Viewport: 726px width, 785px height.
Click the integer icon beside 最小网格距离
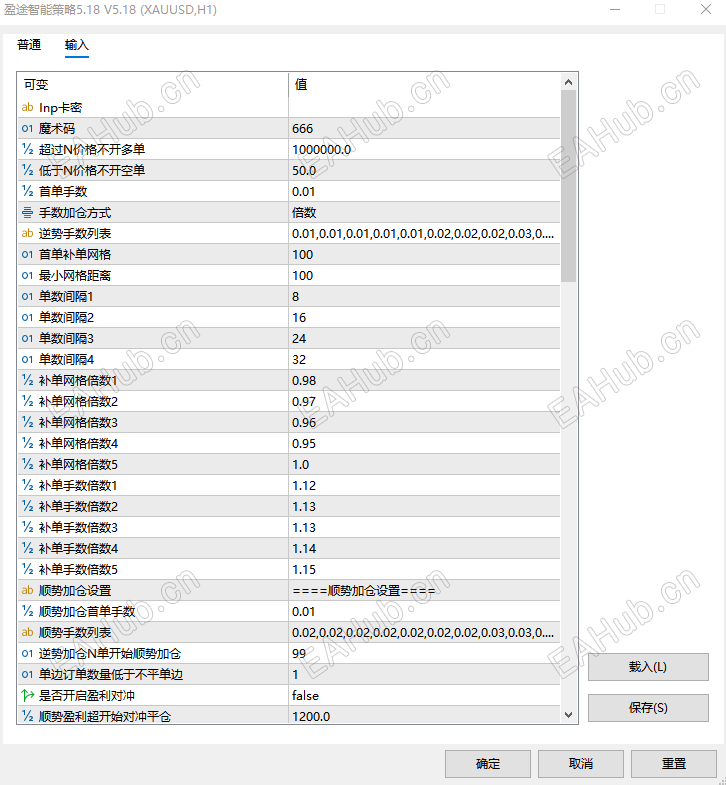click(28, 276)
